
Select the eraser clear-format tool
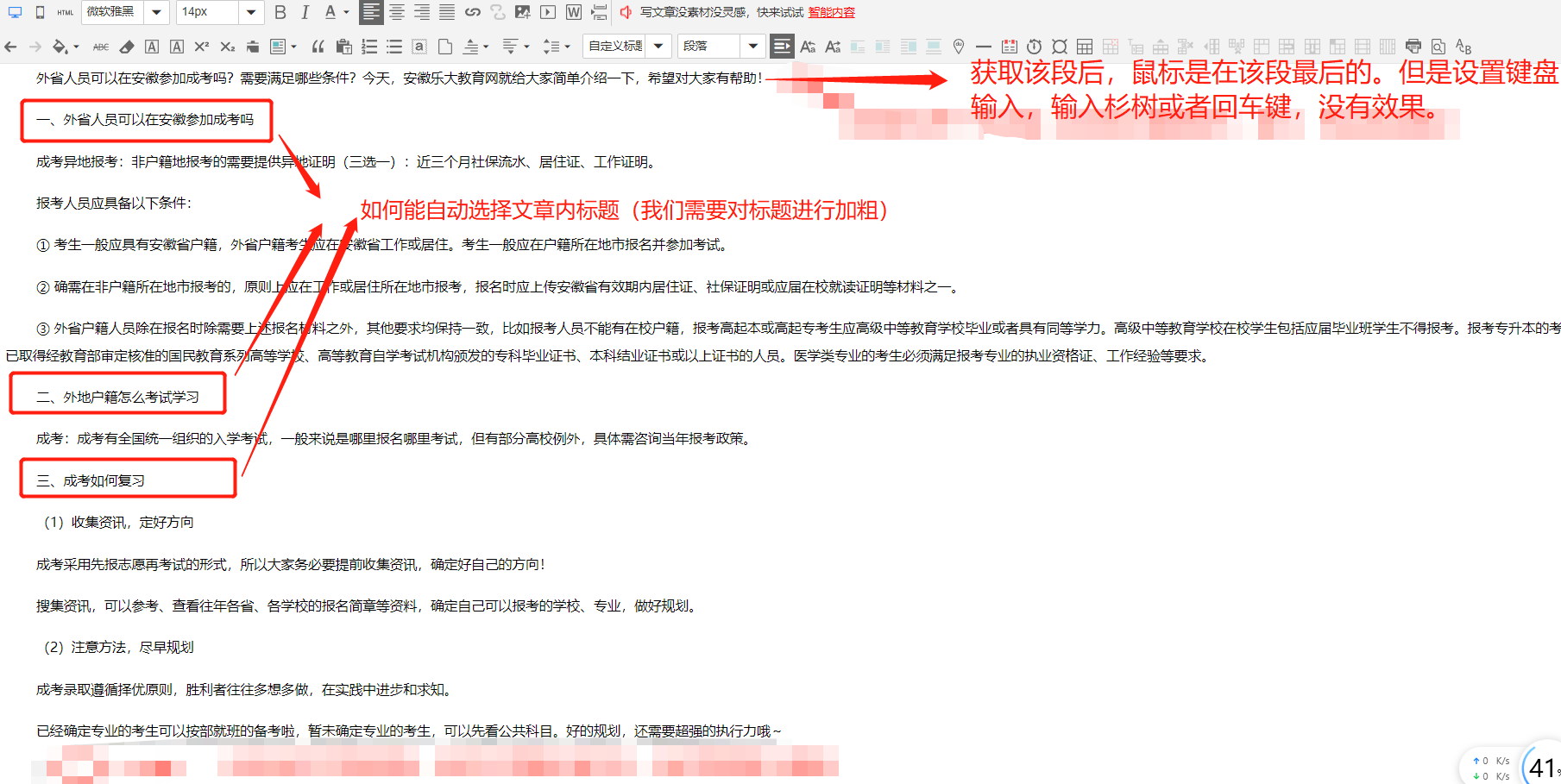pos(127,47)
